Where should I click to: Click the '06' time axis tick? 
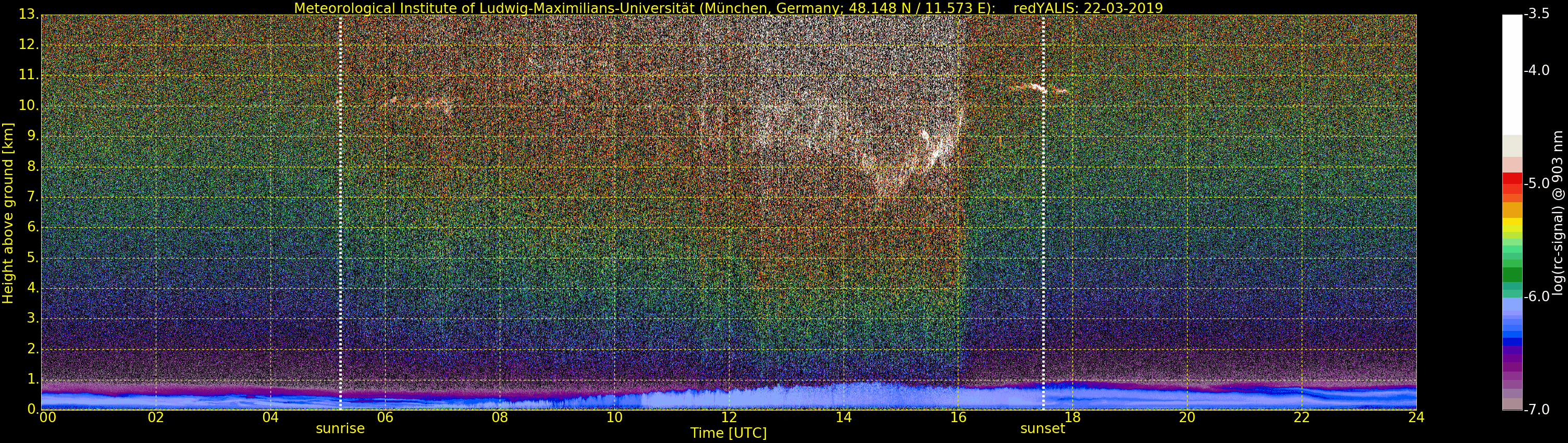[x=385, y=417]
